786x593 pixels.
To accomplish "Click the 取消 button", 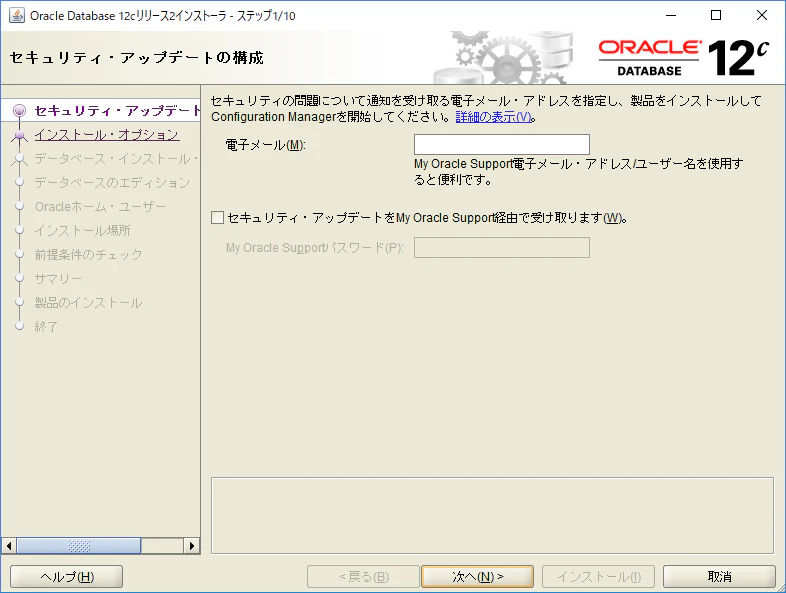I will click(x=719, y=576).
